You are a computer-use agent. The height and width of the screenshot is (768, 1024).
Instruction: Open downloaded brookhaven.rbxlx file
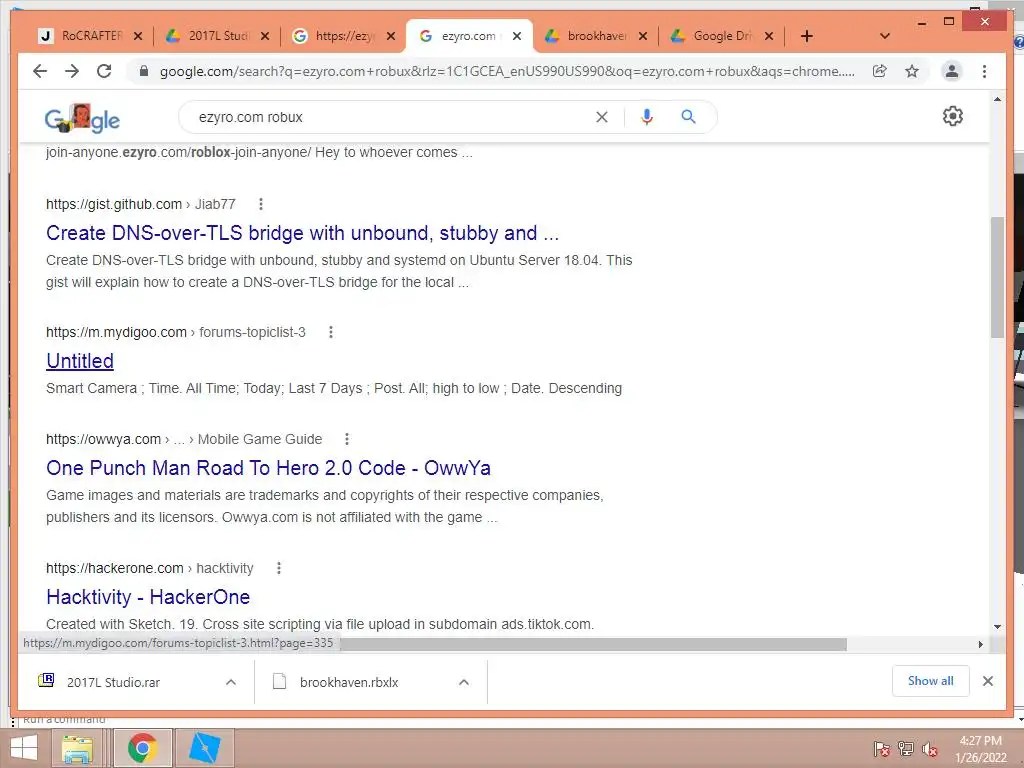[x=349, y=682]
